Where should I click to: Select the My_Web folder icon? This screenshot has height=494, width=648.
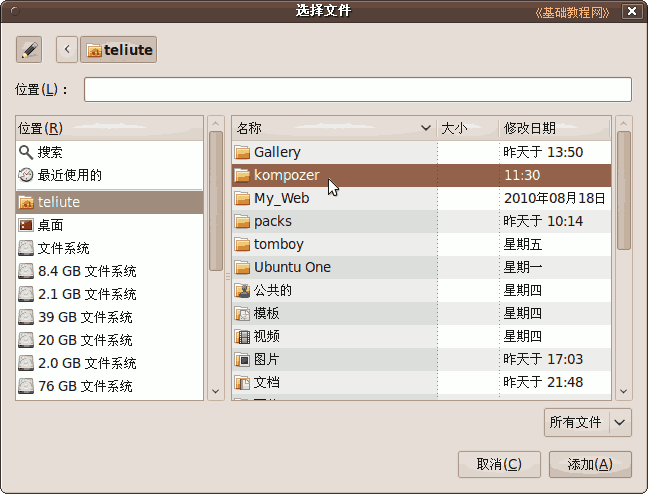coord(242,198)
